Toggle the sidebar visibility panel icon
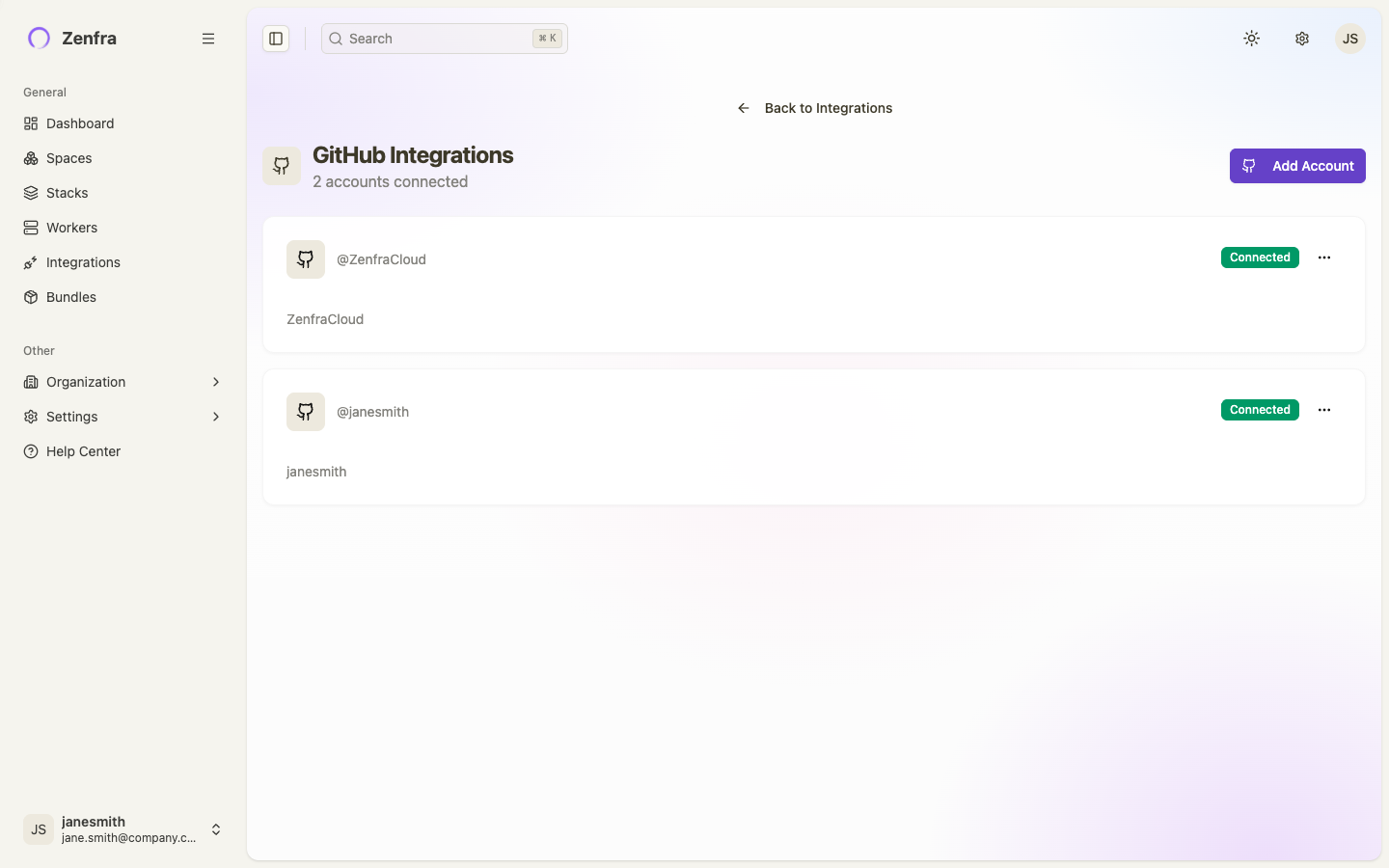 click(x=276, y=38)
